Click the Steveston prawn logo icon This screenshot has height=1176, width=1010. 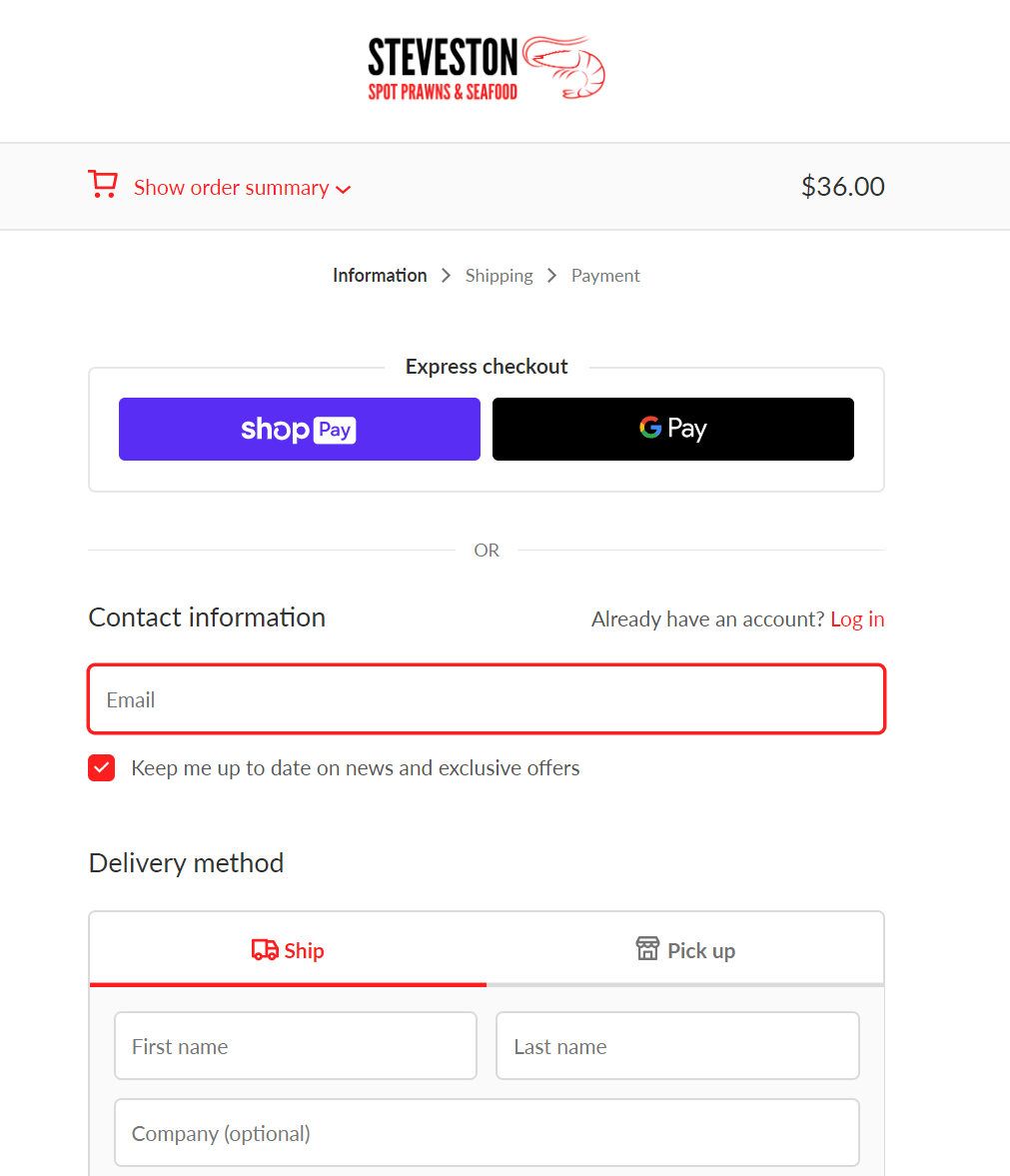click(x=565, y=68)
